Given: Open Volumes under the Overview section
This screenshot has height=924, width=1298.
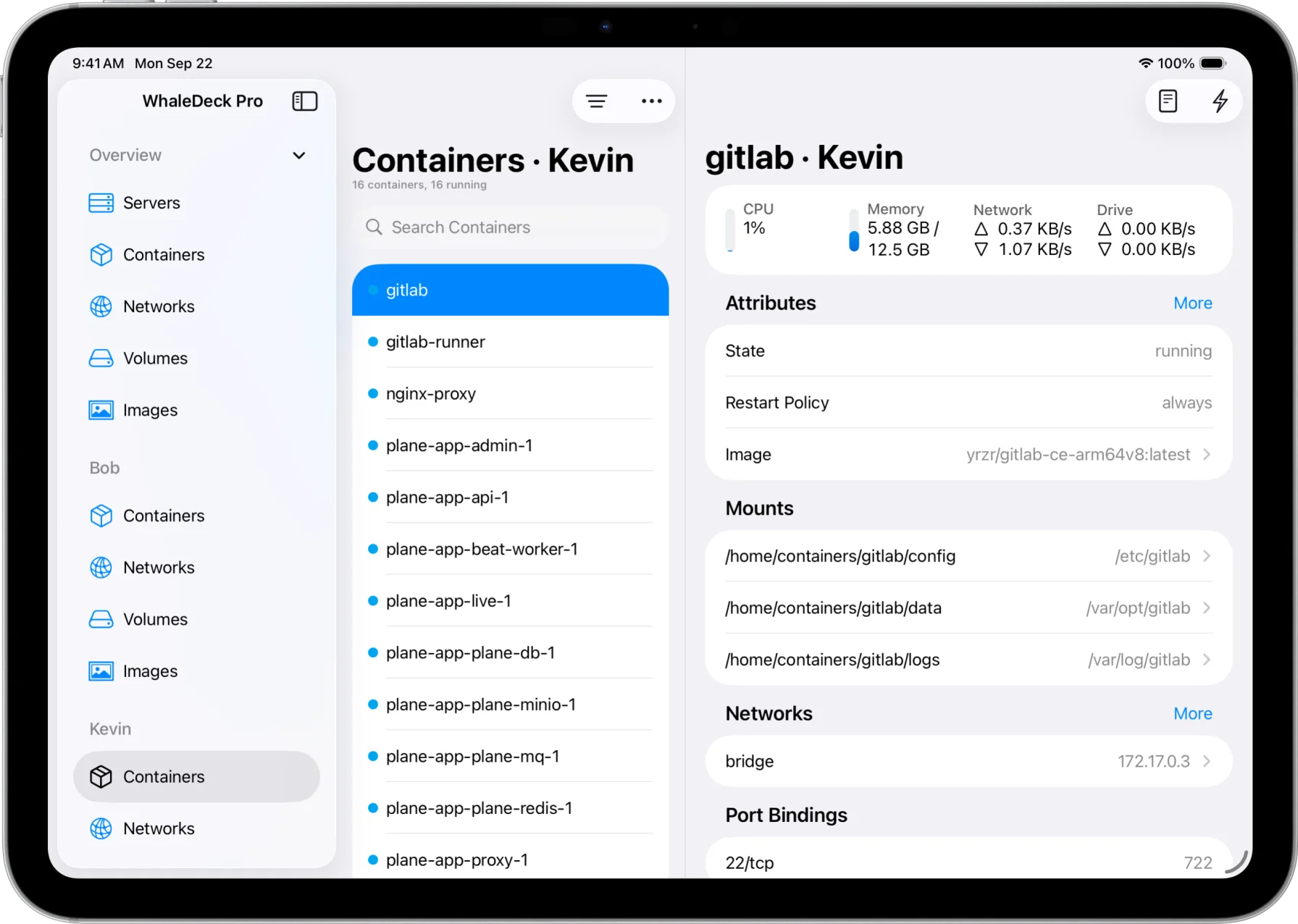Looking at the screenshot, I should (x=154, y=358).
